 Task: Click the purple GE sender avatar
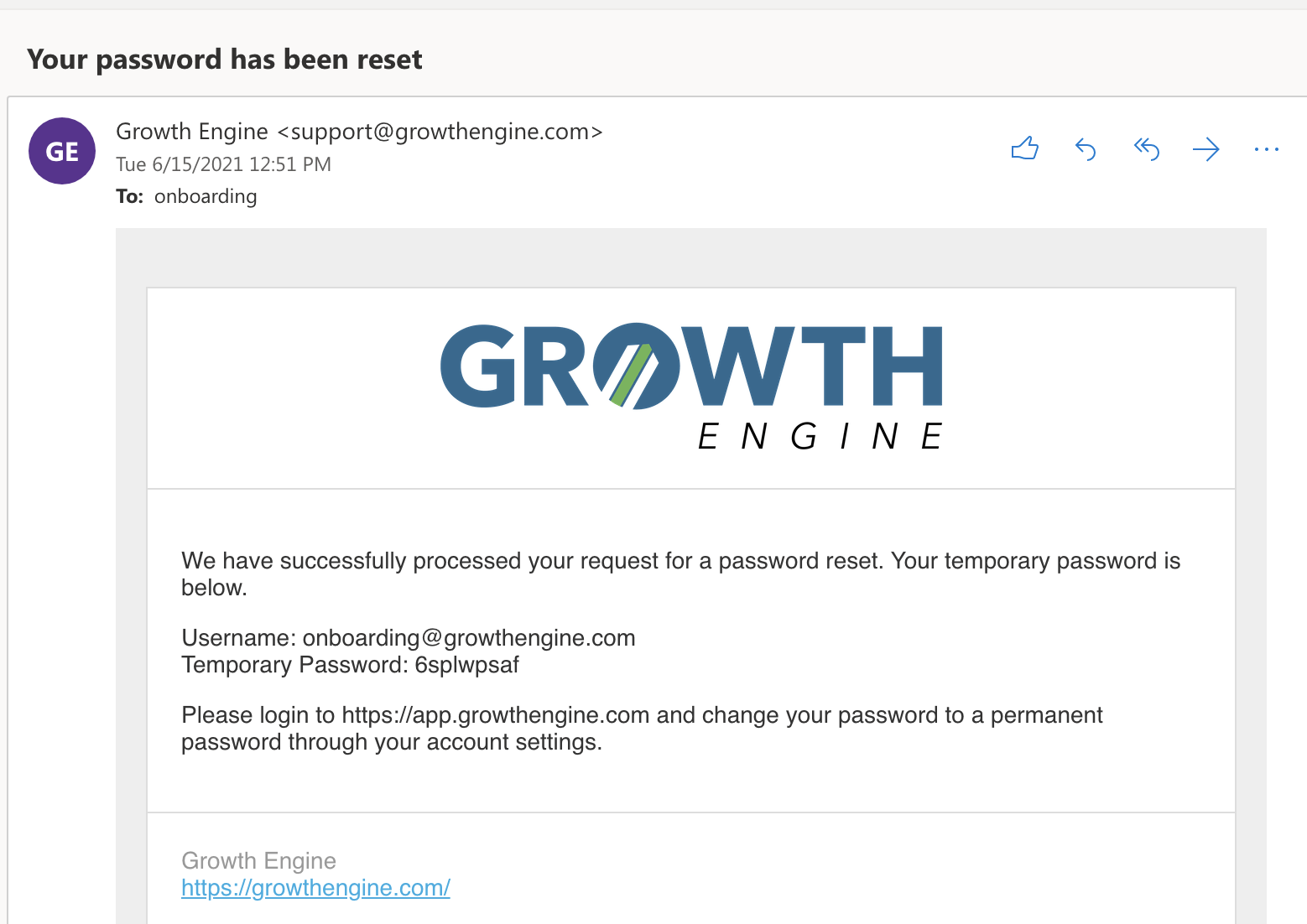[x=62, y=151]
